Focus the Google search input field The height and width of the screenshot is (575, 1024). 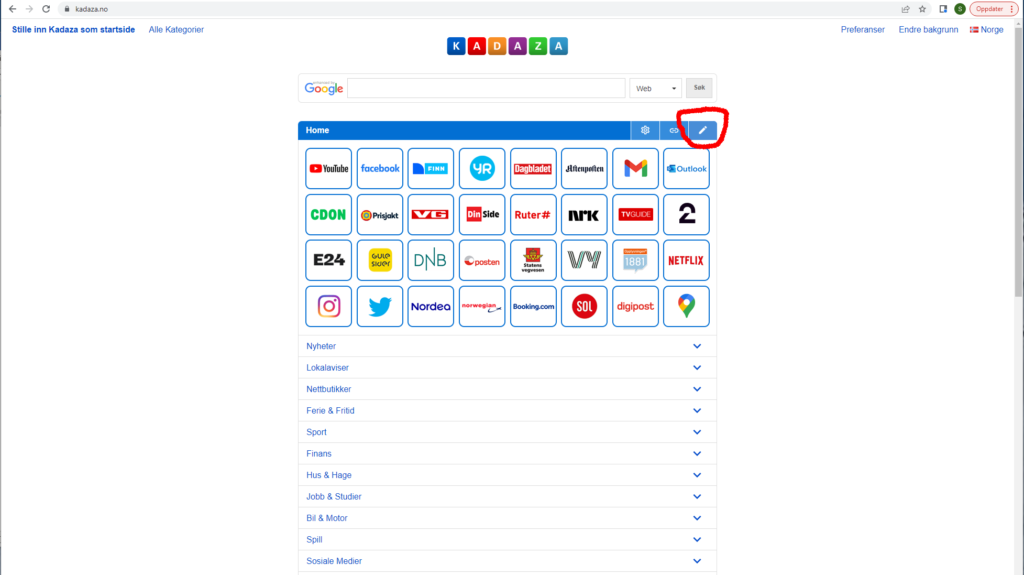[x=486, y=88]
